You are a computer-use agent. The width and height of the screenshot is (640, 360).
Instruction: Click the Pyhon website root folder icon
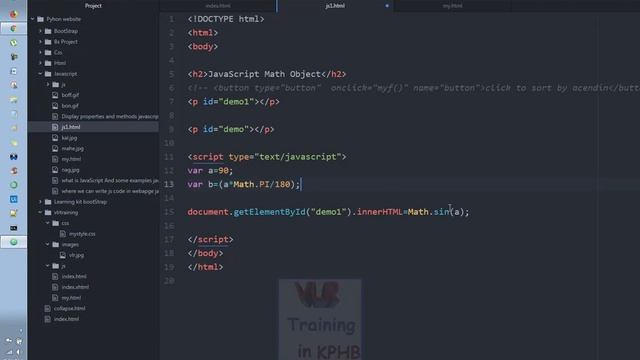tap(40, 19)
